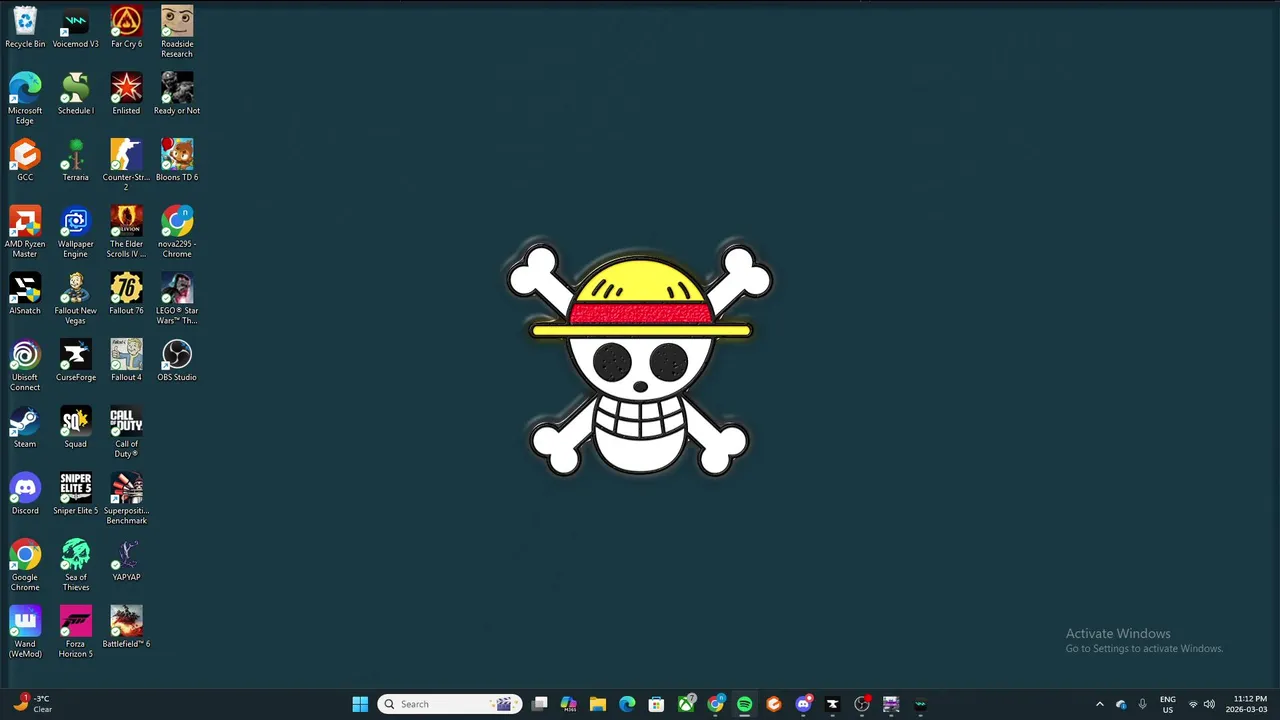The image size is (1280, 720).
Task: Switch to Chrome in the taskbar
Action: click(715, 704)
